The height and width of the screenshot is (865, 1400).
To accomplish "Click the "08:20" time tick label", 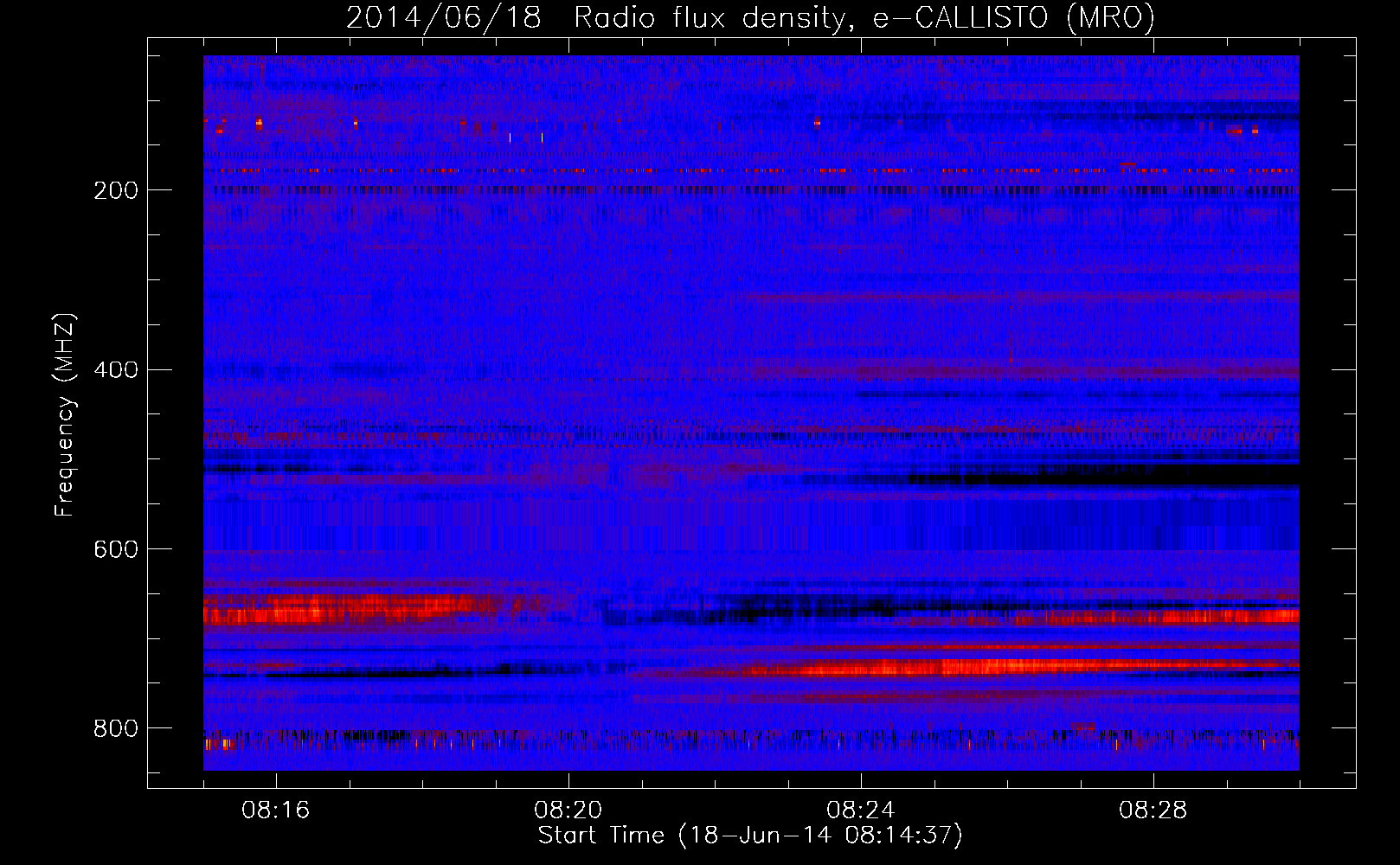I will pyautogui.click(x=568, y=811).
